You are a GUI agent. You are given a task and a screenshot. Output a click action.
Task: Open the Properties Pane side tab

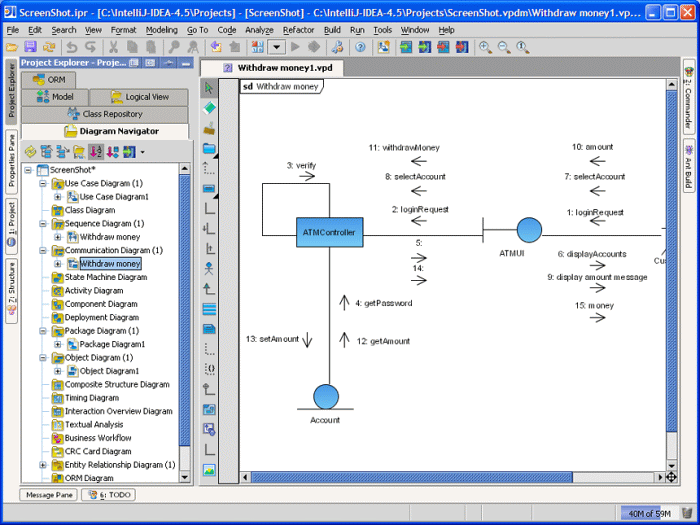click(11, 161)
